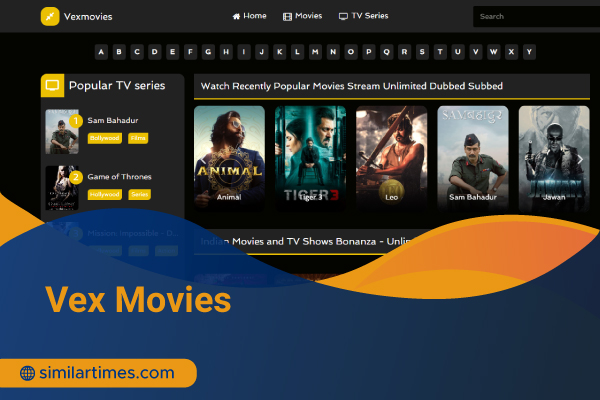This screenshot has width=600, height=400.
Task: Filter titles by letter H
Action: [x=226, y=52]
